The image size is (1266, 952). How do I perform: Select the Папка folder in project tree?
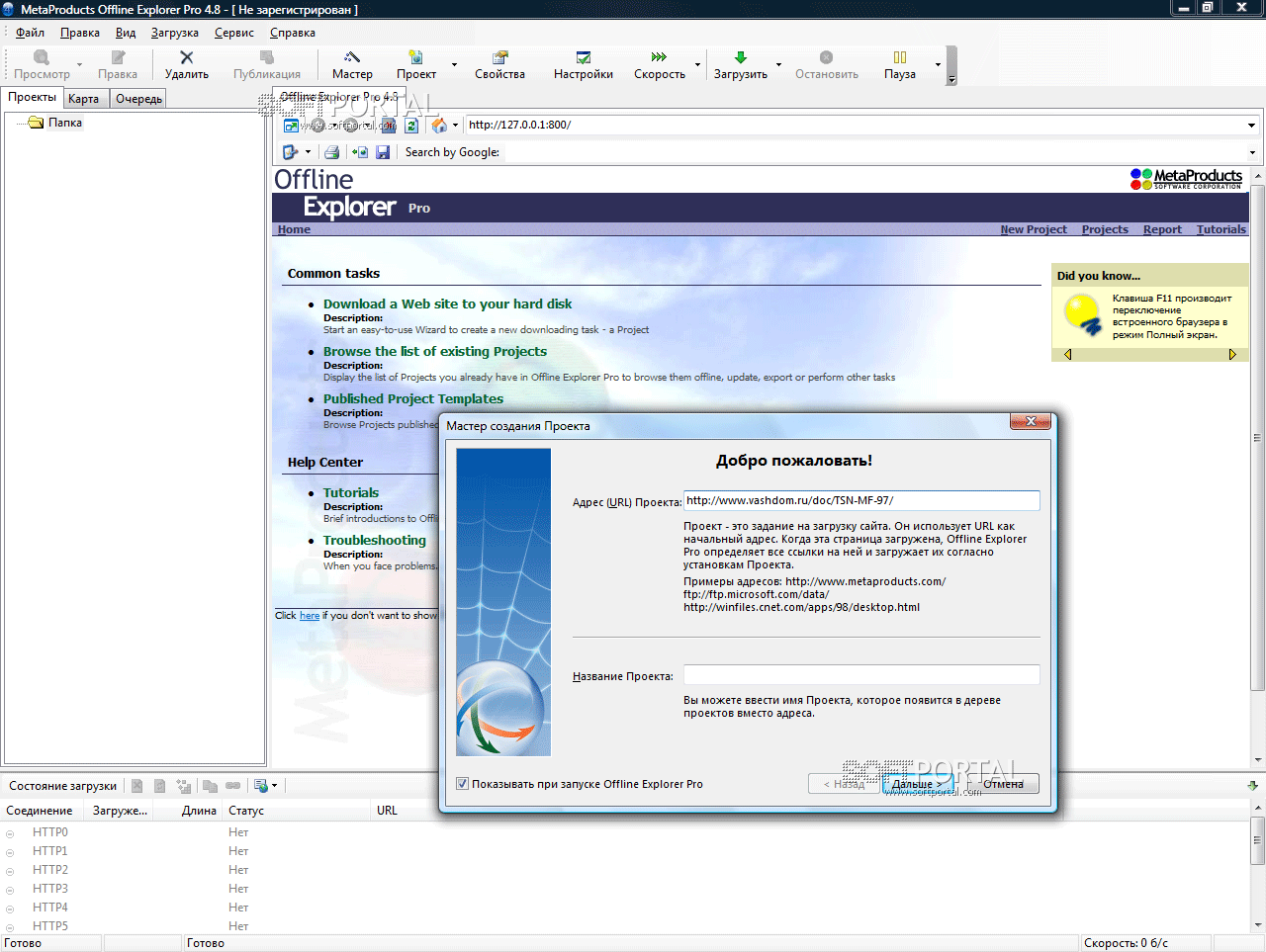(x=55, y=123)
